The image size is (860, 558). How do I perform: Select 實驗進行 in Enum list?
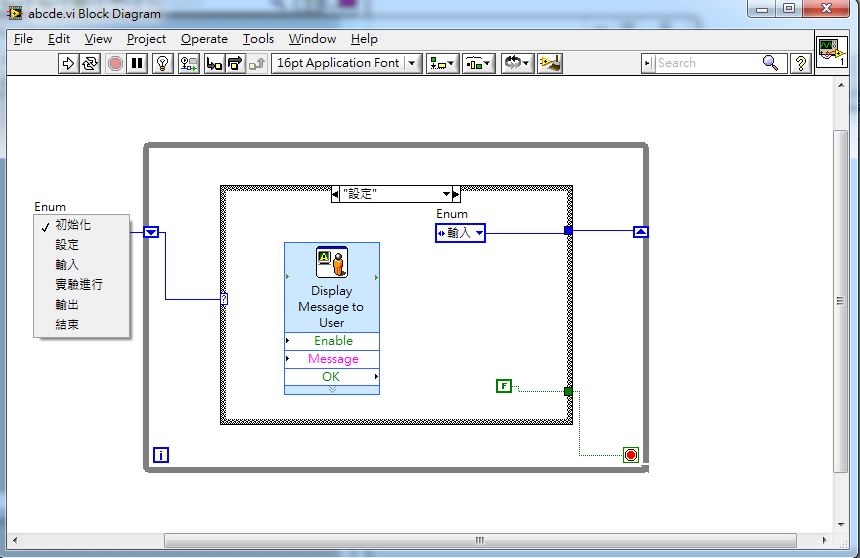(82, 284)
